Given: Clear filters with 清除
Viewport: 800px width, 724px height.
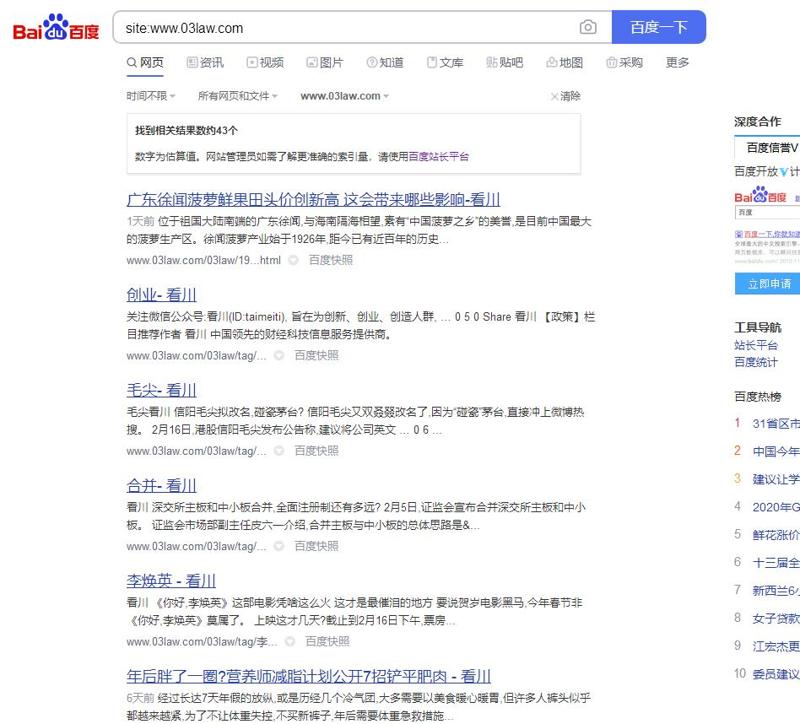Looking at the screenshot, I should [565, 96].
